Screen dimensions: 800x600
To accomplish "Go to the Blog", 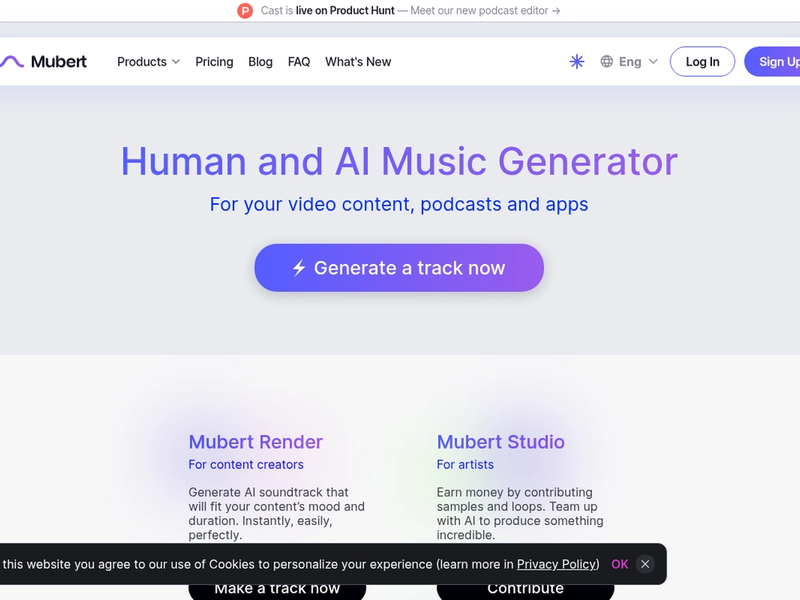I will 260,62.
